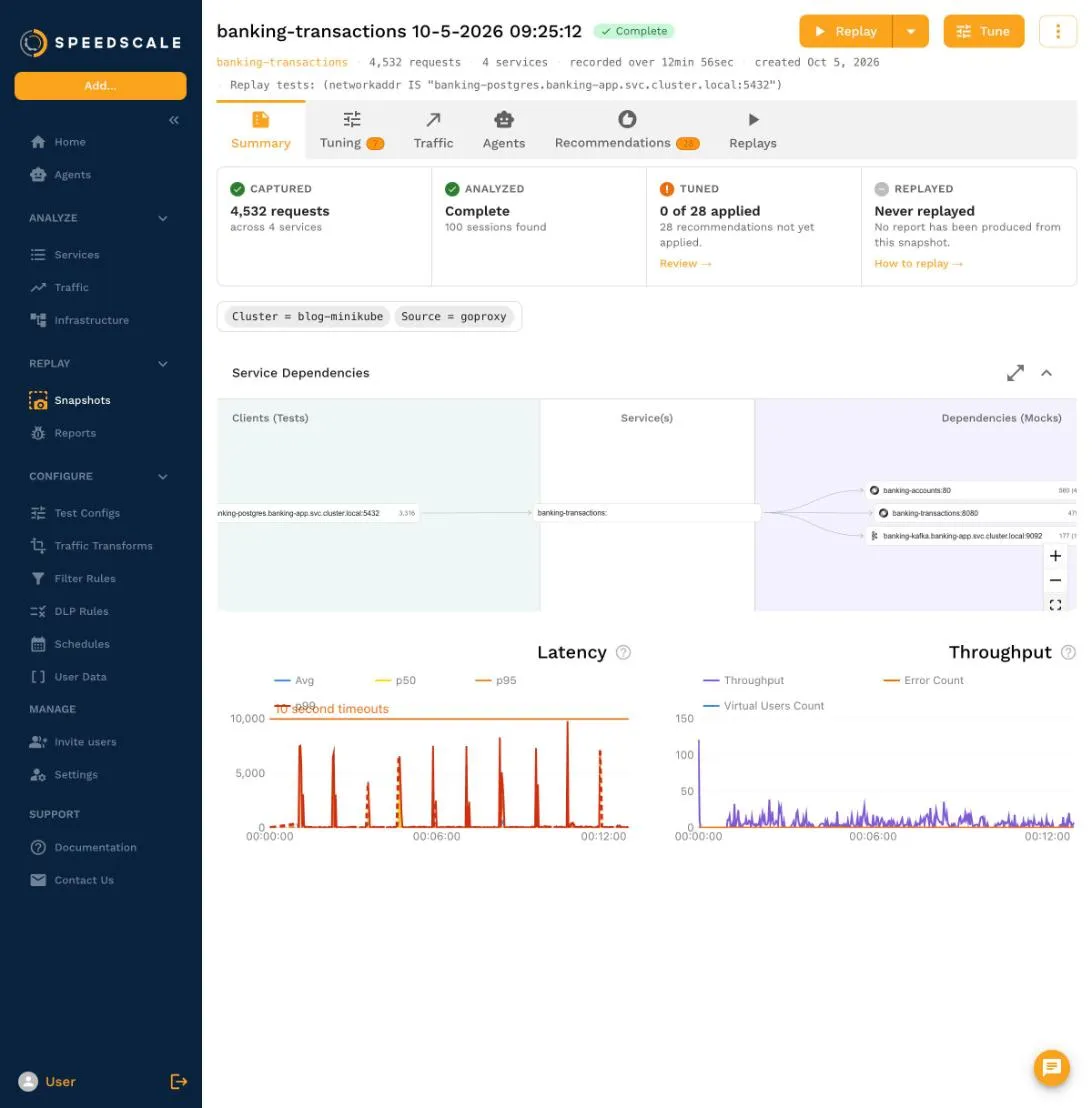Zoom in on the dependency graph

[x=1055, y=556]
